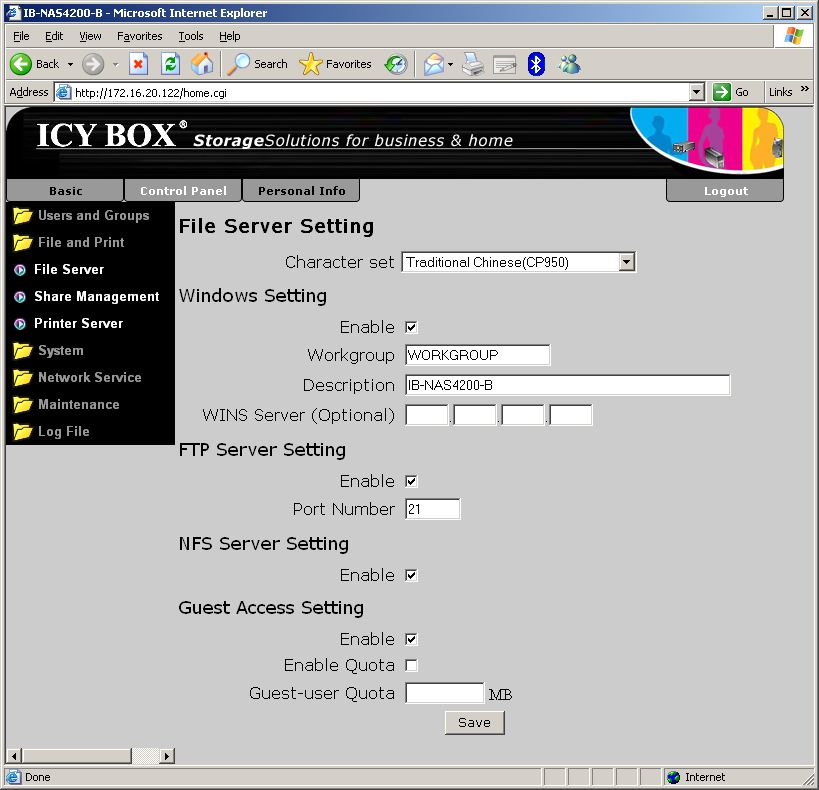Click the bullet icon beside File Server
Screen dimensions: 819x790
[x=20, y=270]
